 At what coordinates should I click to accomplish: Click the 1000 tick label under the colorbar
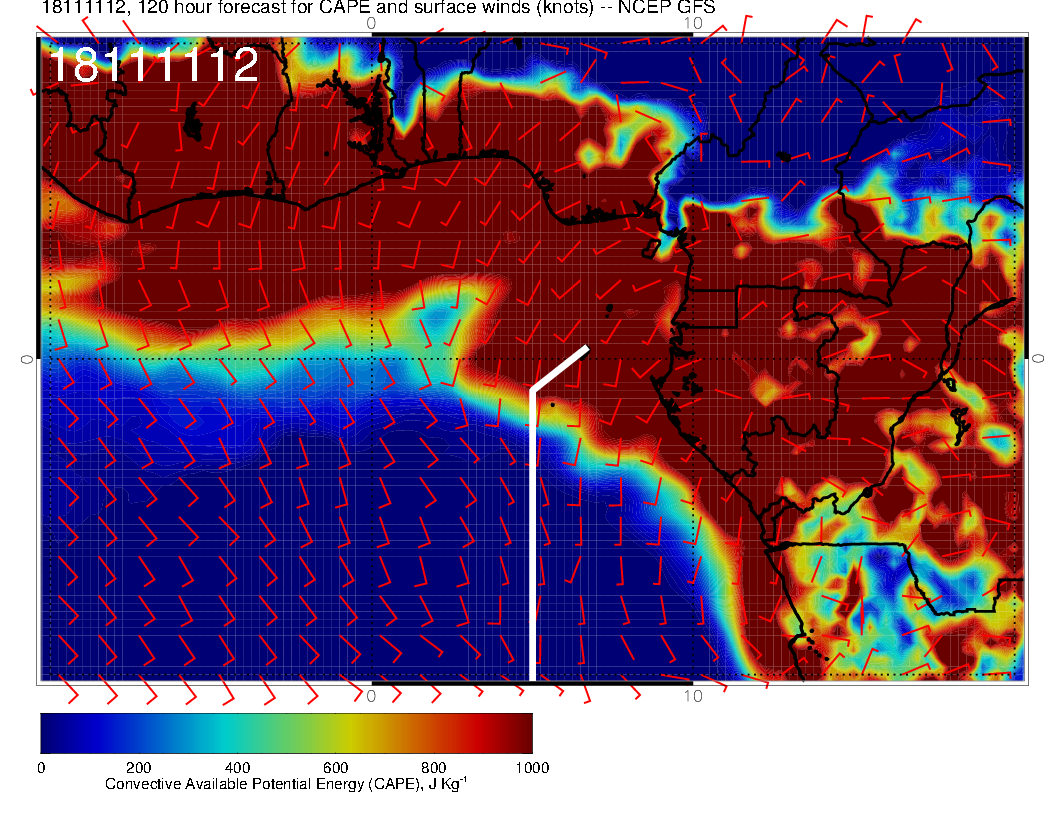(531, 768)
